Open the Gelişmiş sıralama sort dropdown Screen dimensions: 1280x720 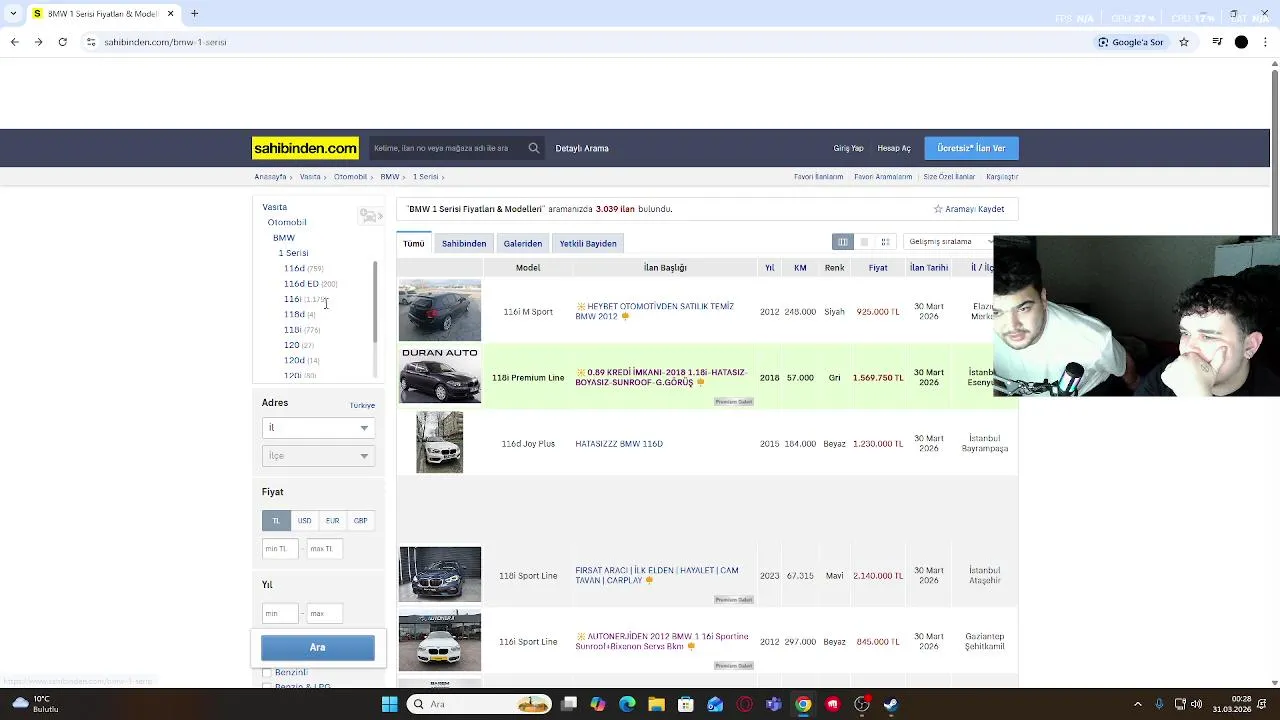tap(949, 242)
